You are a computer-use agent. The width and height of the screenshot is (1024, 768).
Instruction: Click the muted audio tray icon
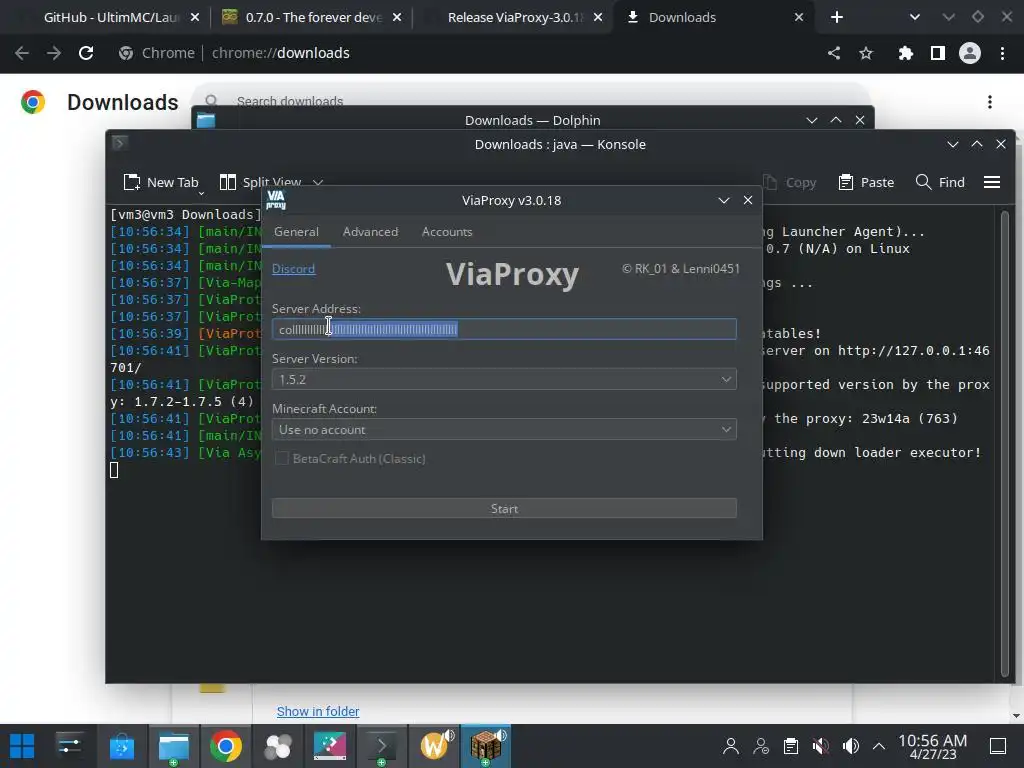[x=821, y=746]
